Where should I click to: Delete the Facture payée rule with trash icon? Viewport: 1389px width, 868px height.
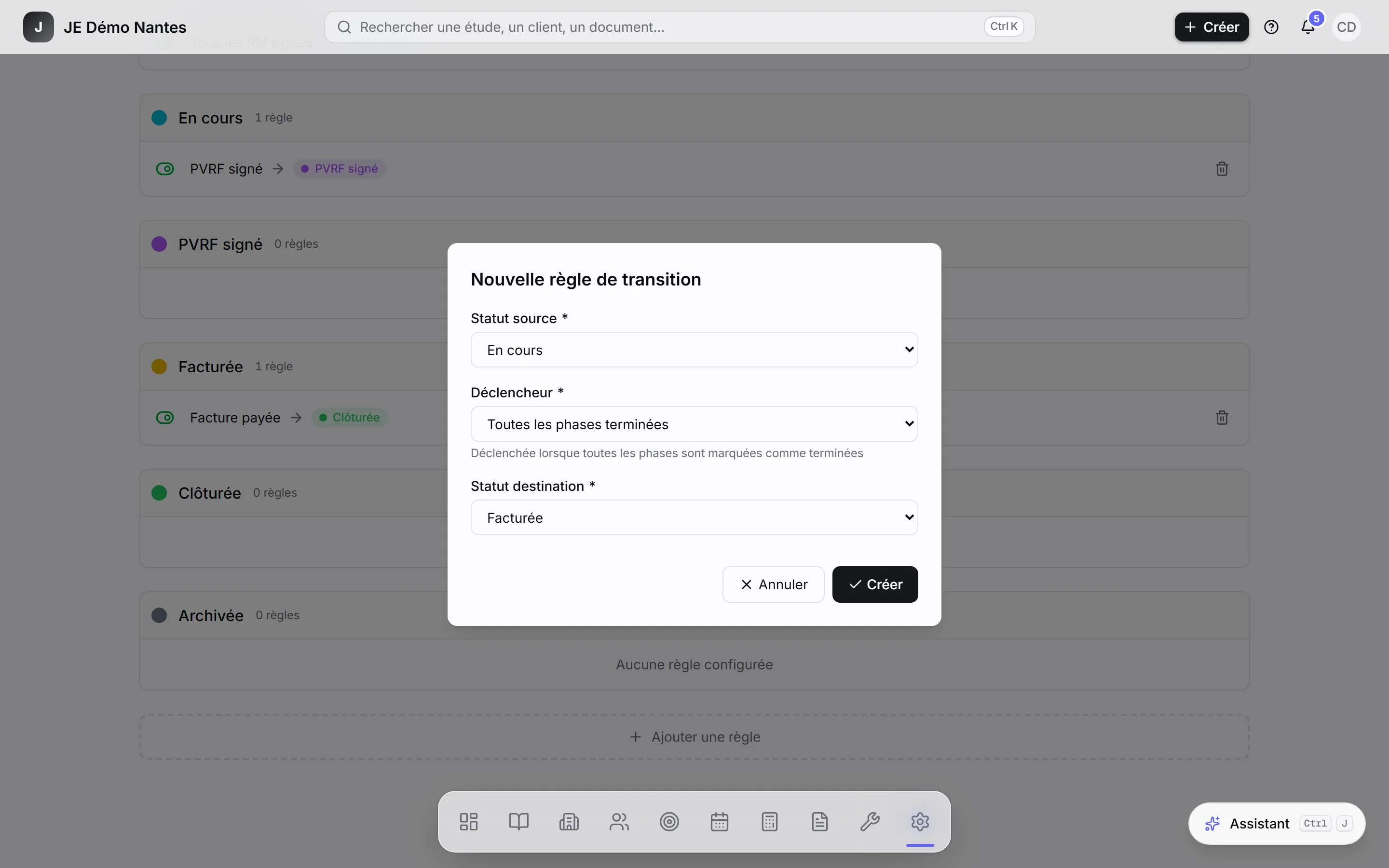1222,417
